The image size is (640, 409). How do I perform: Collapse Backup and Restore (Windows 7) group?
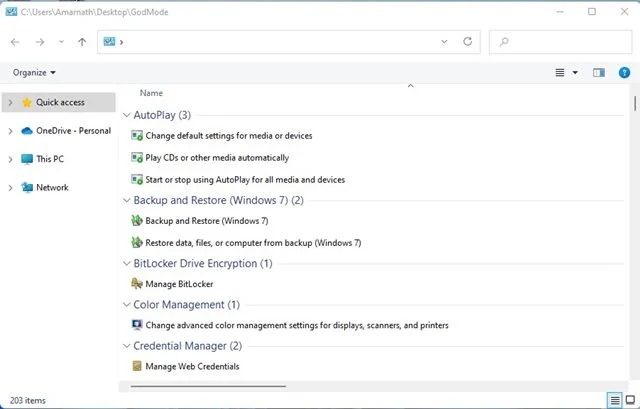(x=127, y=200)
